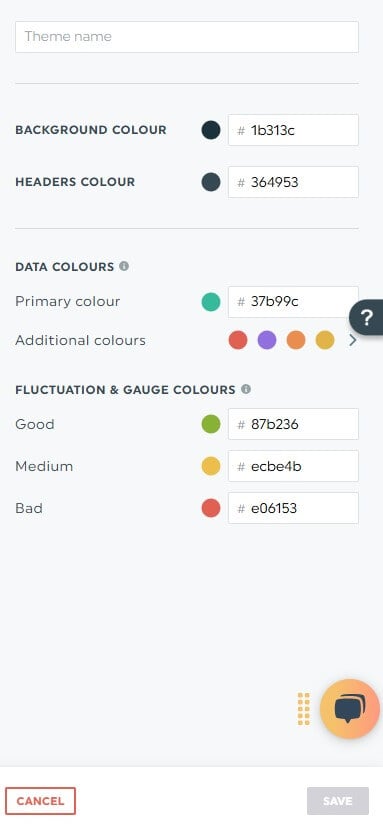Select the red additional colour swatch
The width and height of the screenshot is (383, 824).
pos(238,341)
